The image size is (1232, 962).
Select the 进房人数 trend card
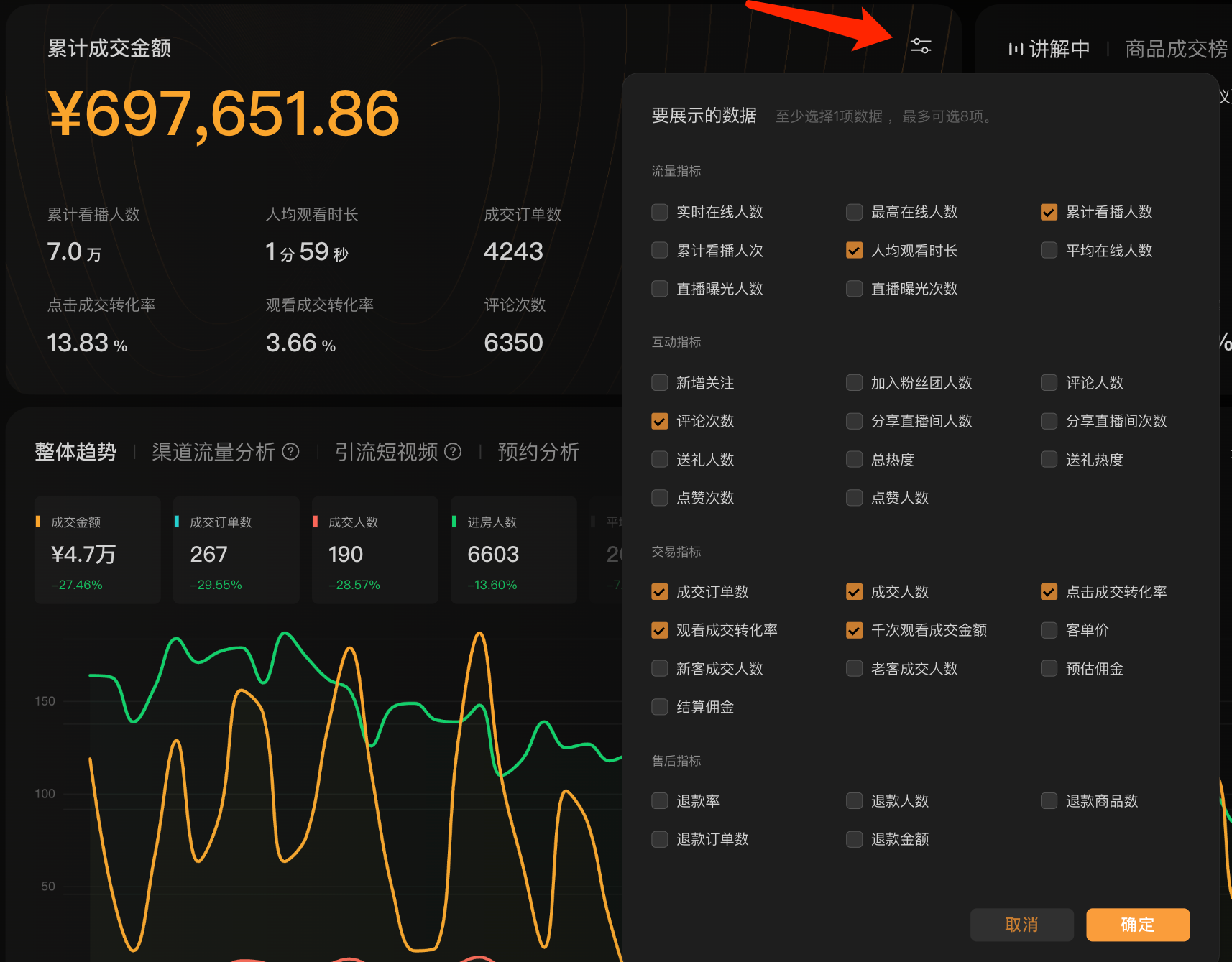[x=513, y=550]
